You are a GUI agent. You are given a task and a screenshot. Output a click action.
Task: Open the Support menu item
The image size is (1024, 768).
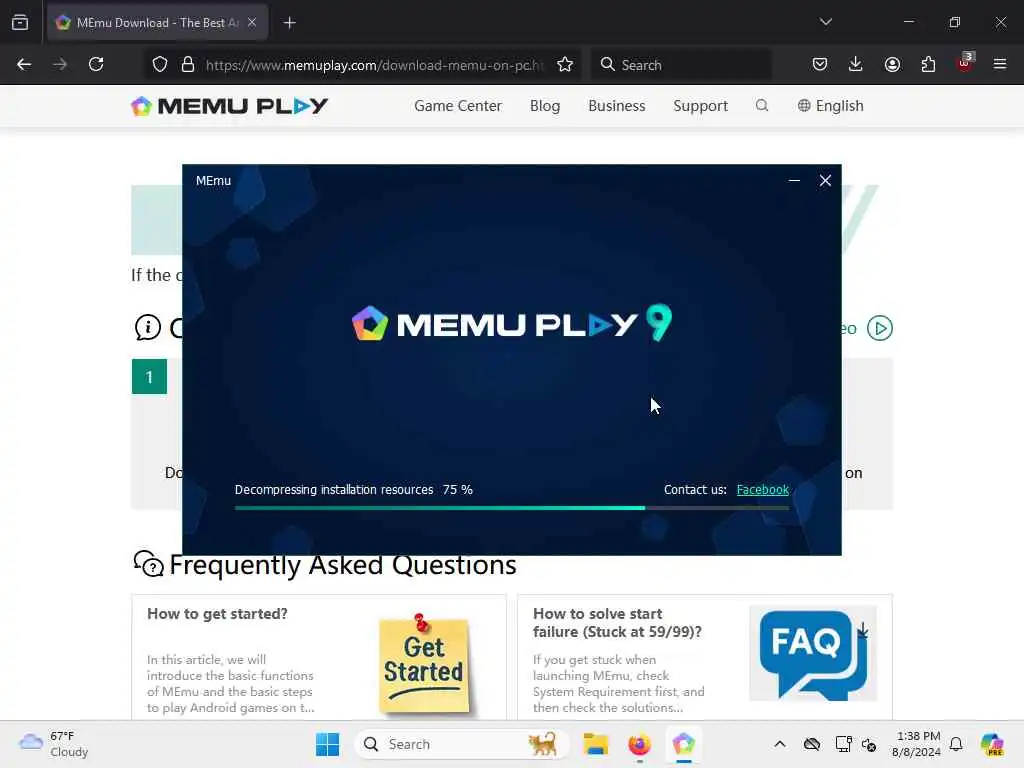pyautogui.click(x=700, y=106)
